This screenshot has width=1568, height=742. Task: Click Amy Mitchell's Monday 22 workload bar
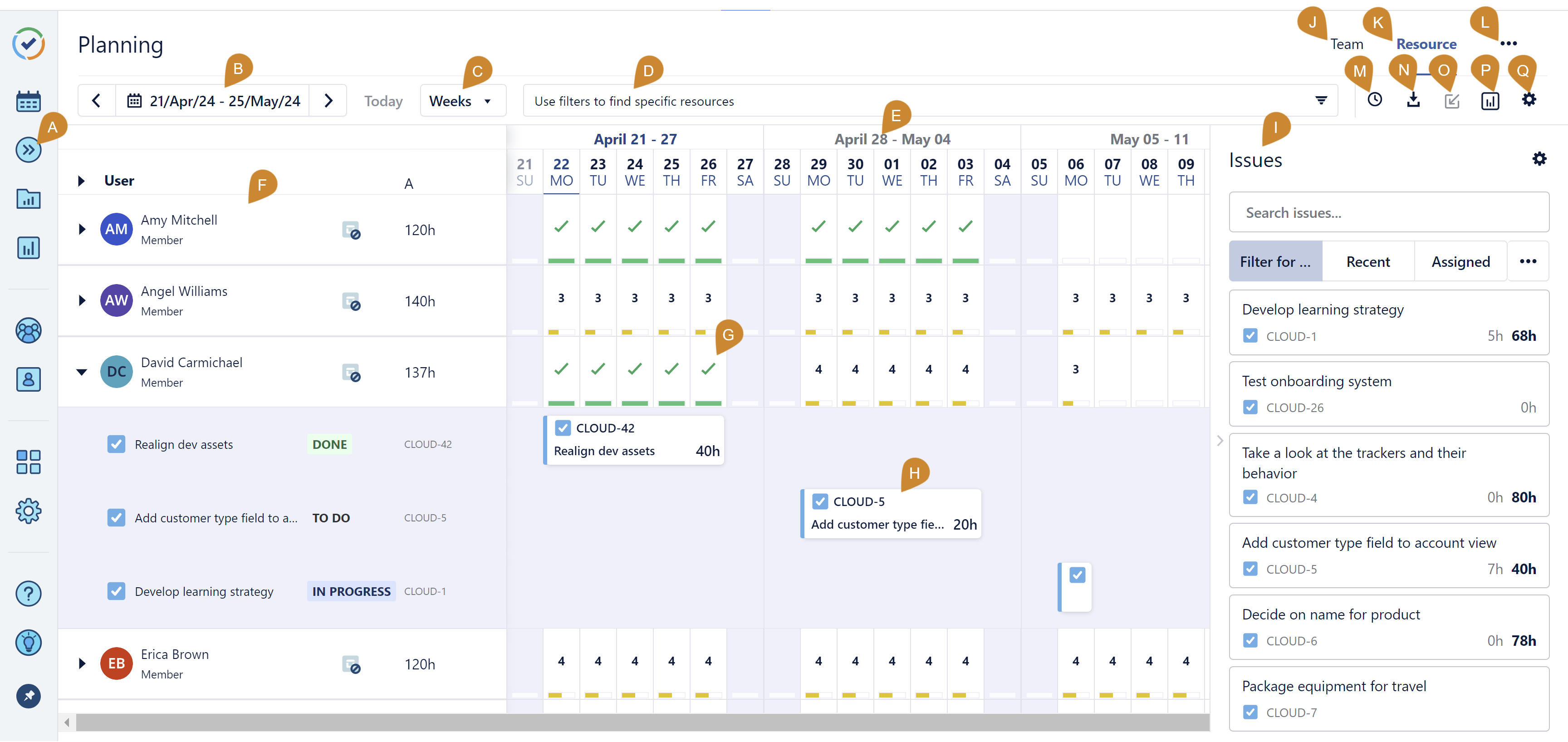point(561,260)
